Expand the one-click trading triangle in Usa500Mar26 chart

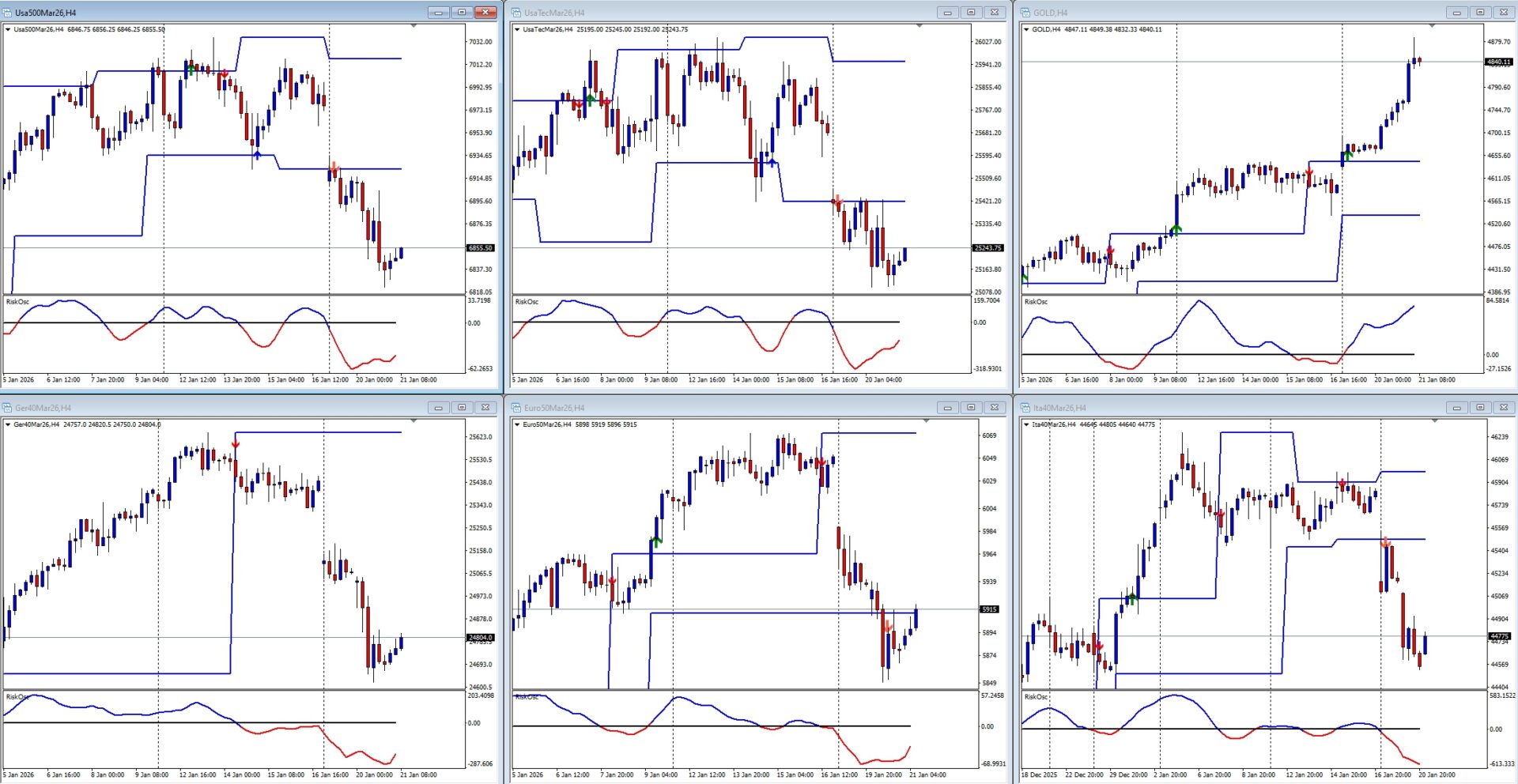[8, 30]
